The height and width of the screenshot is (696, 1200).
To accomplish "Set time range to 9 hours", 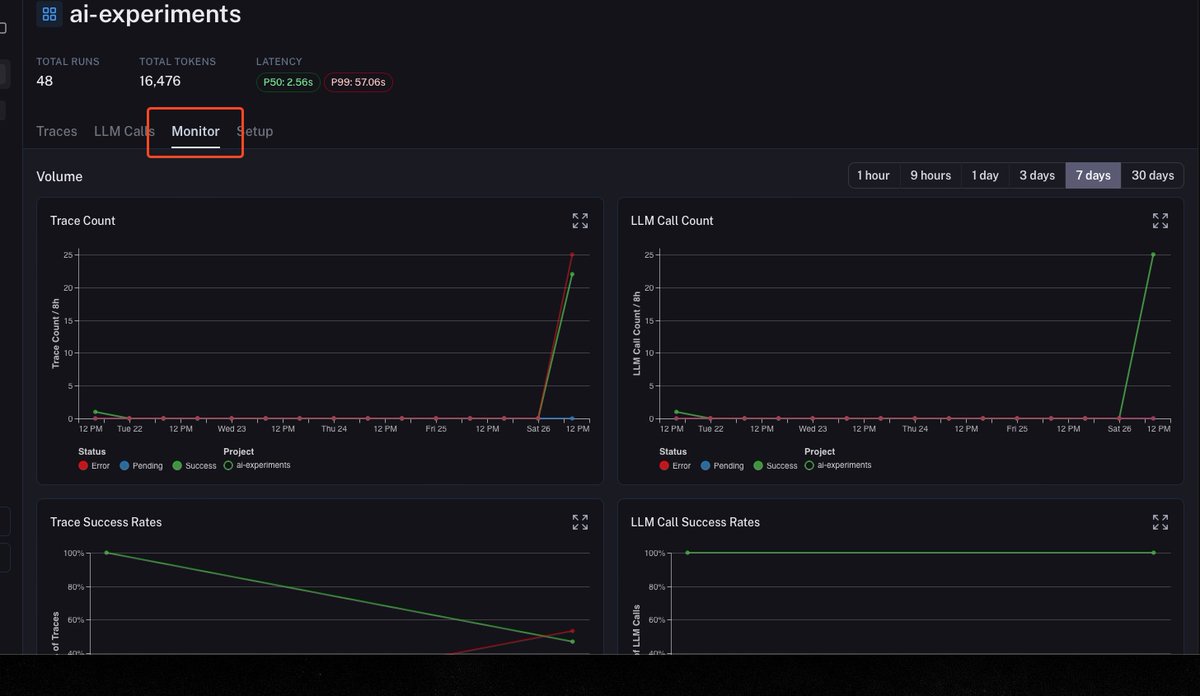I will tap(930, 175).
